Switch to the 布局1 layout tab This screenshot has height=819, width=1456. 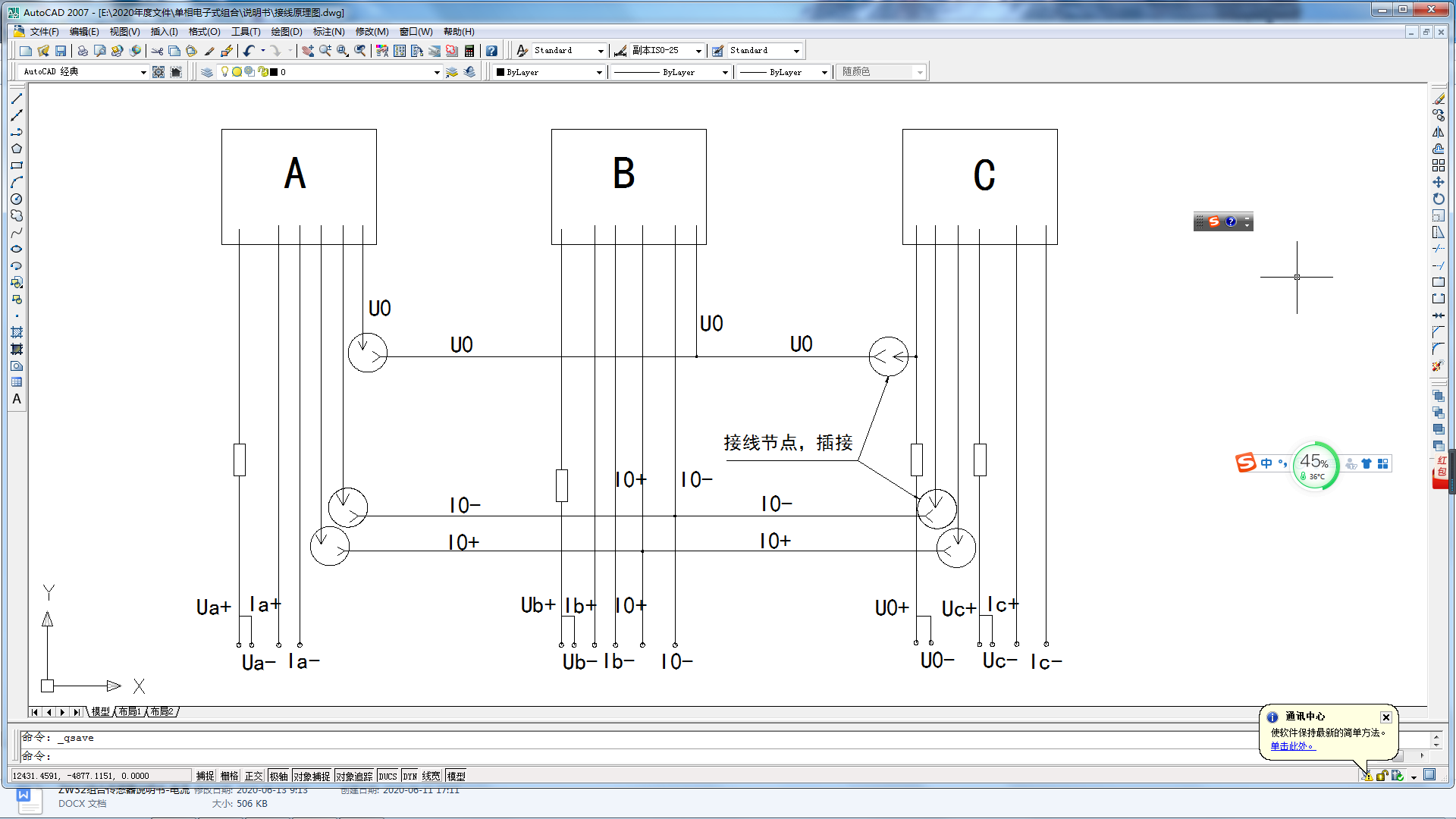(130, 711)
